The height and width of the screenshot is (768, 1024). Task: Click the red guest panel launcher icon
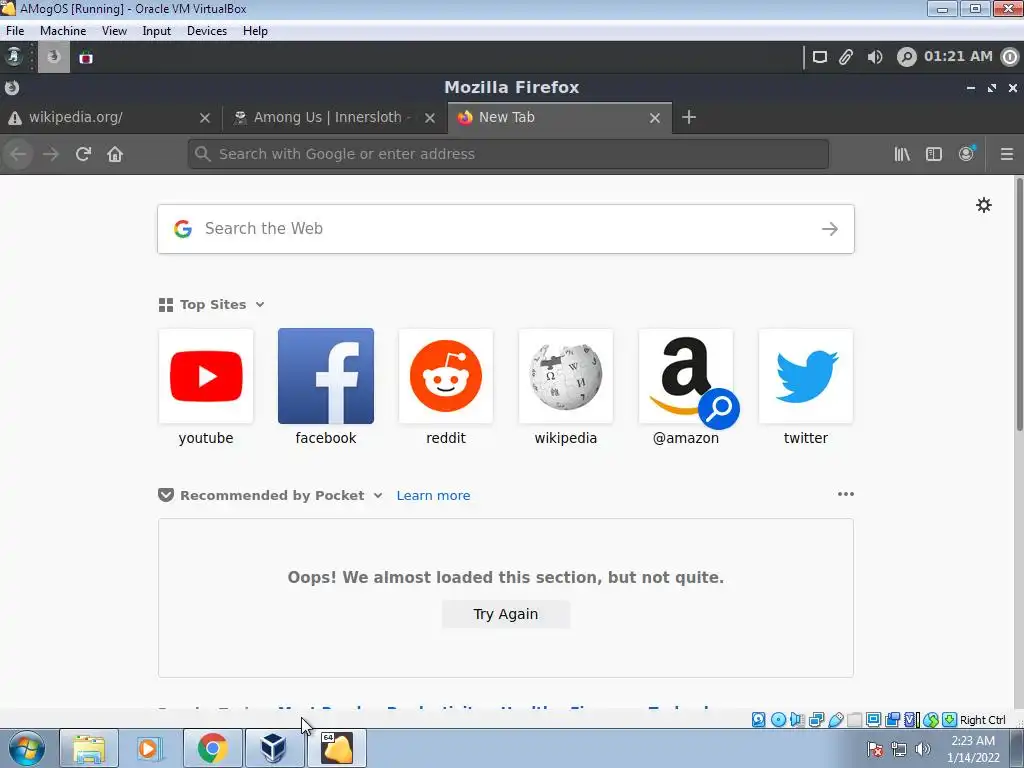(x=86, y=58)
